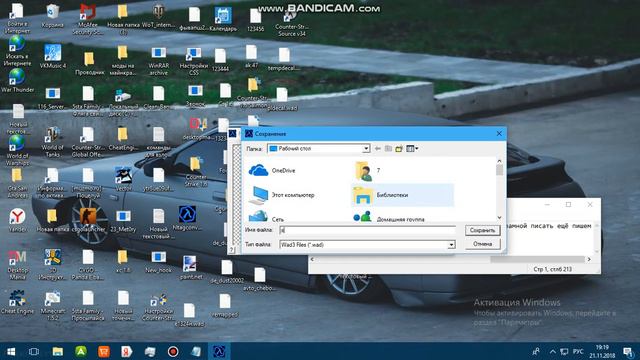Select the WinRAR archive desktop icon
640x360 pixels.
(158, 60)
